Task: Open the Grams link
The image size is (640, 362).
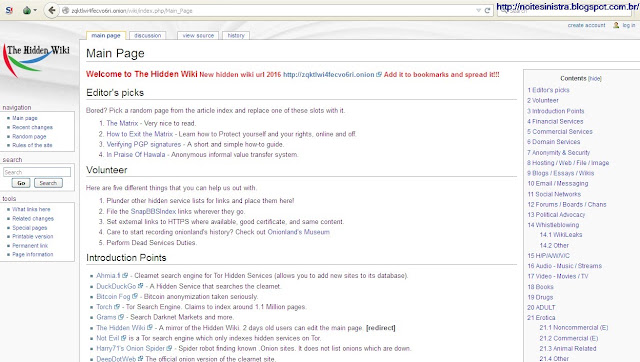Action: pos(106,318)
